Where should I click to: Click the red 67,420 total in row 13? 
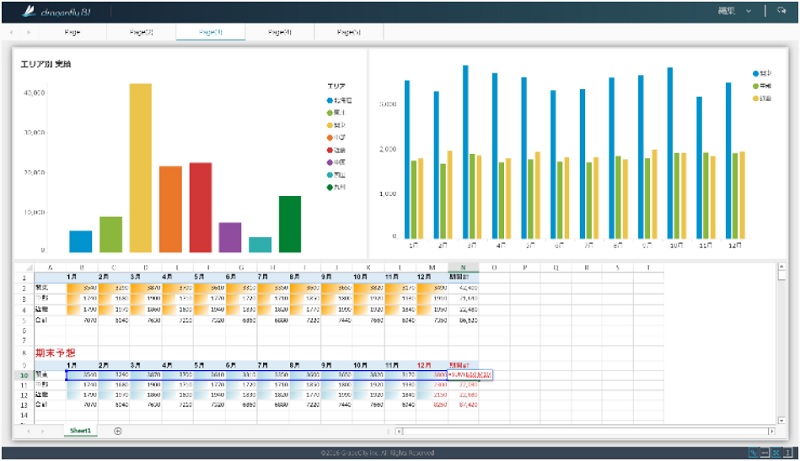(463, 405)
